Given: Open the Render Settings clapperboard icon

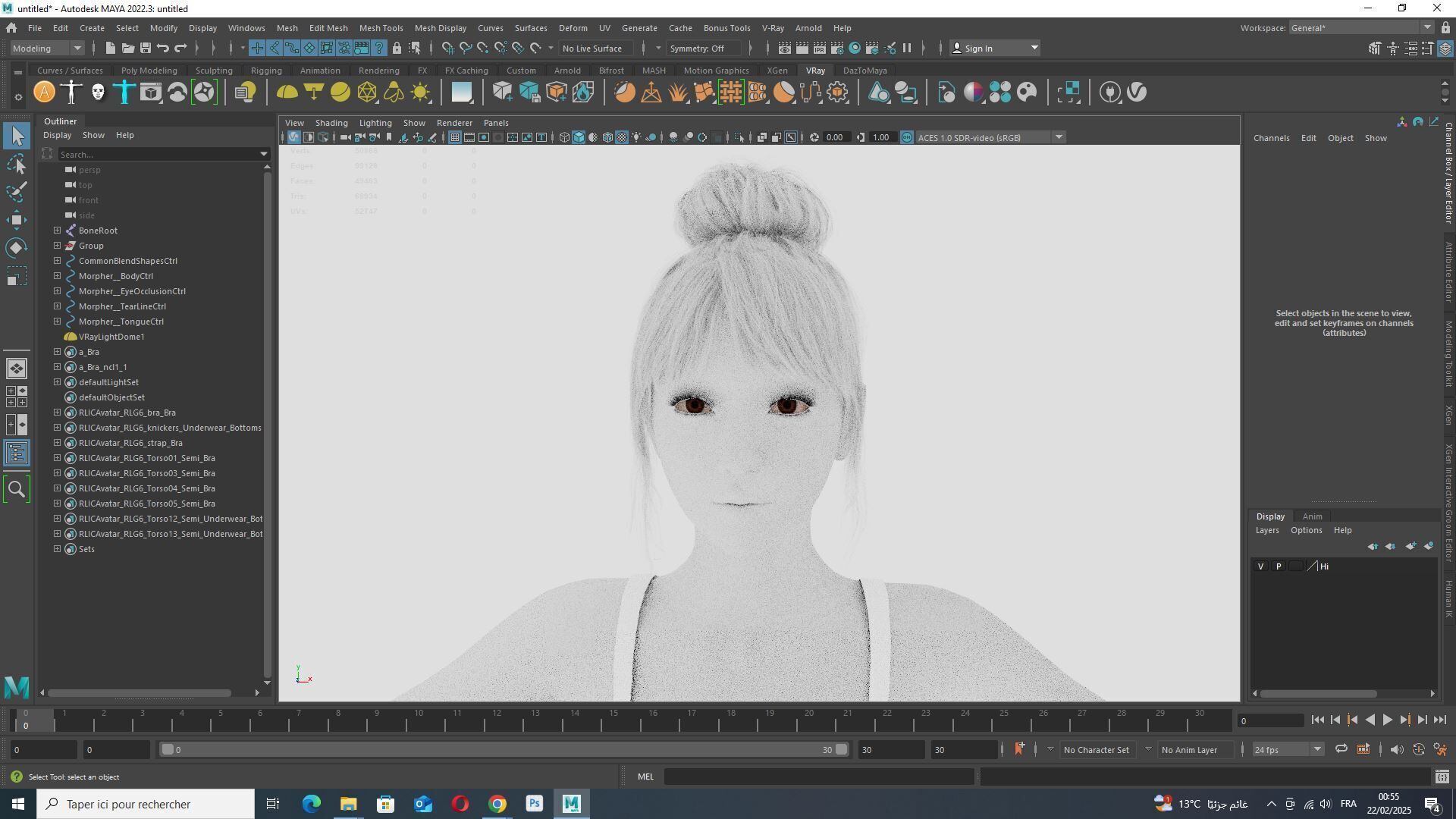Looking at the screenshot, I should 837,48.
